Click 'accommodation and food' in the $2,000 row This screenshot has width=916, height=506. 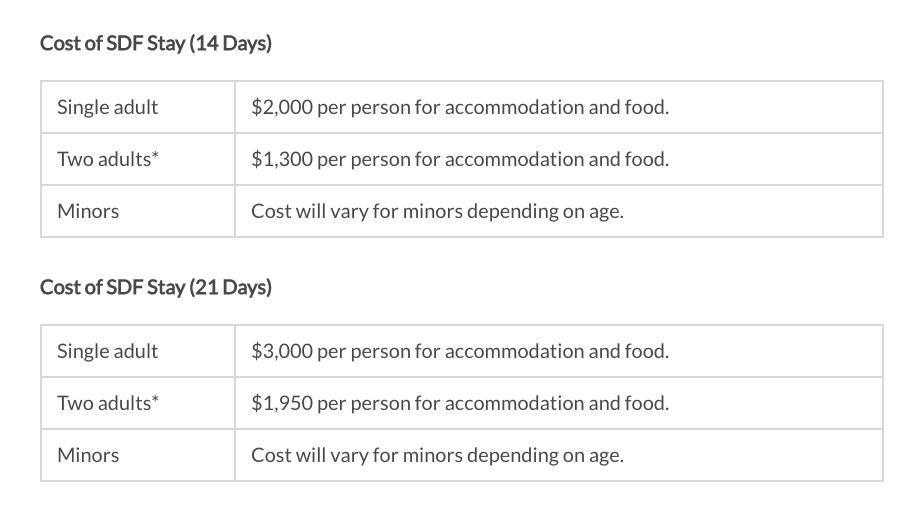tap(555, 107)
